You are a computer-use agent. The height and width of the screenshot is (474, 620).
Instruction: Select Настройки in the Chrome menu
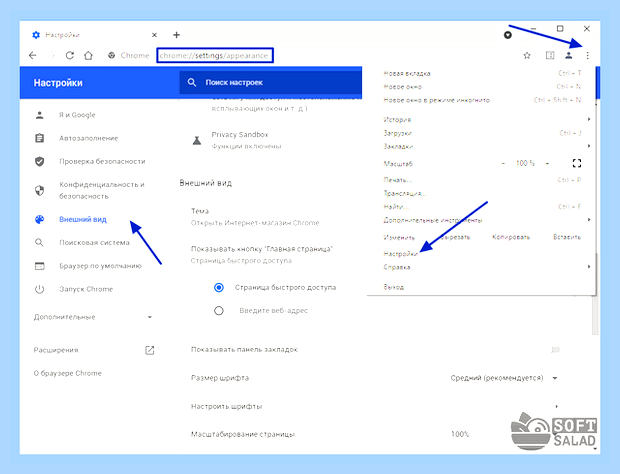pyautogui.click(x=401, y=254)
